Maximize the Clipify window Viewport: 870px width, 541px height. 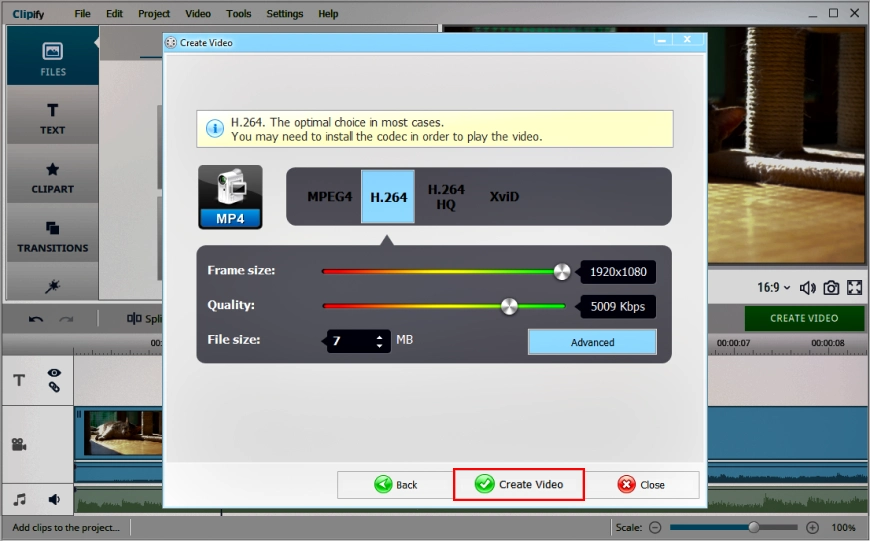click(x=833, y=13)
